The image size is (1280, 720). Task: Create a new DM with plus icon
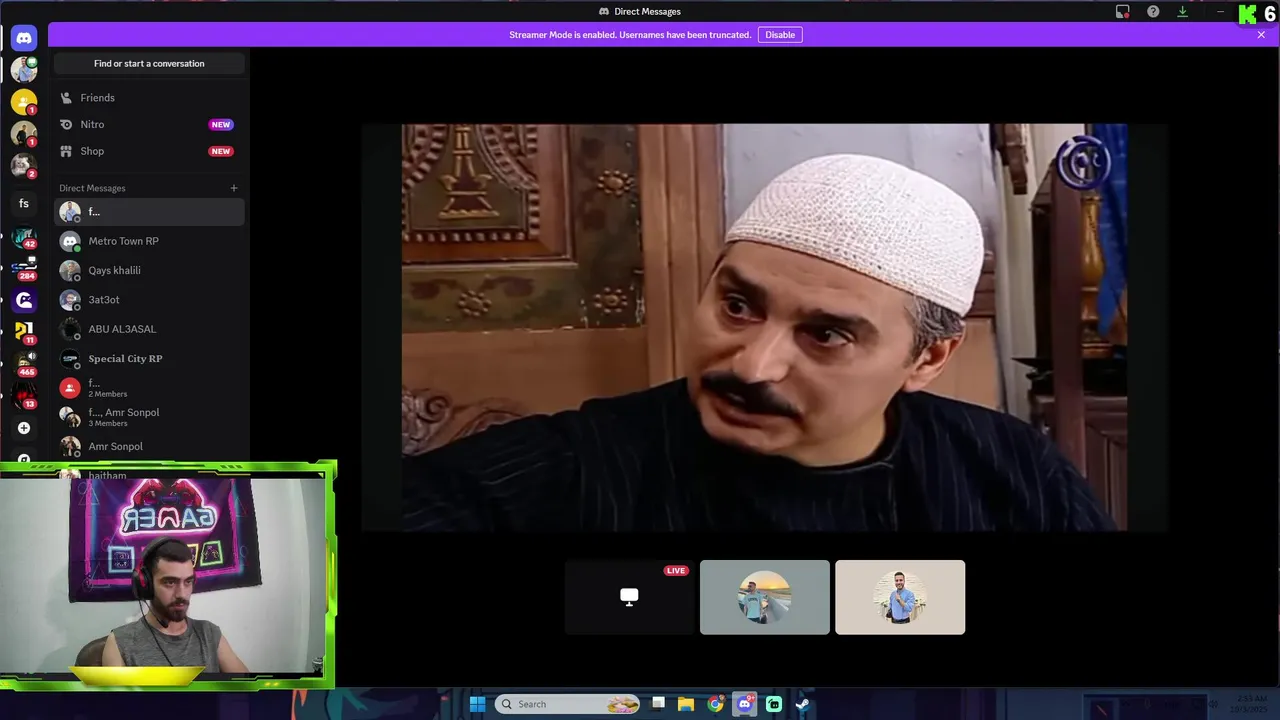[x=234, y=188]
